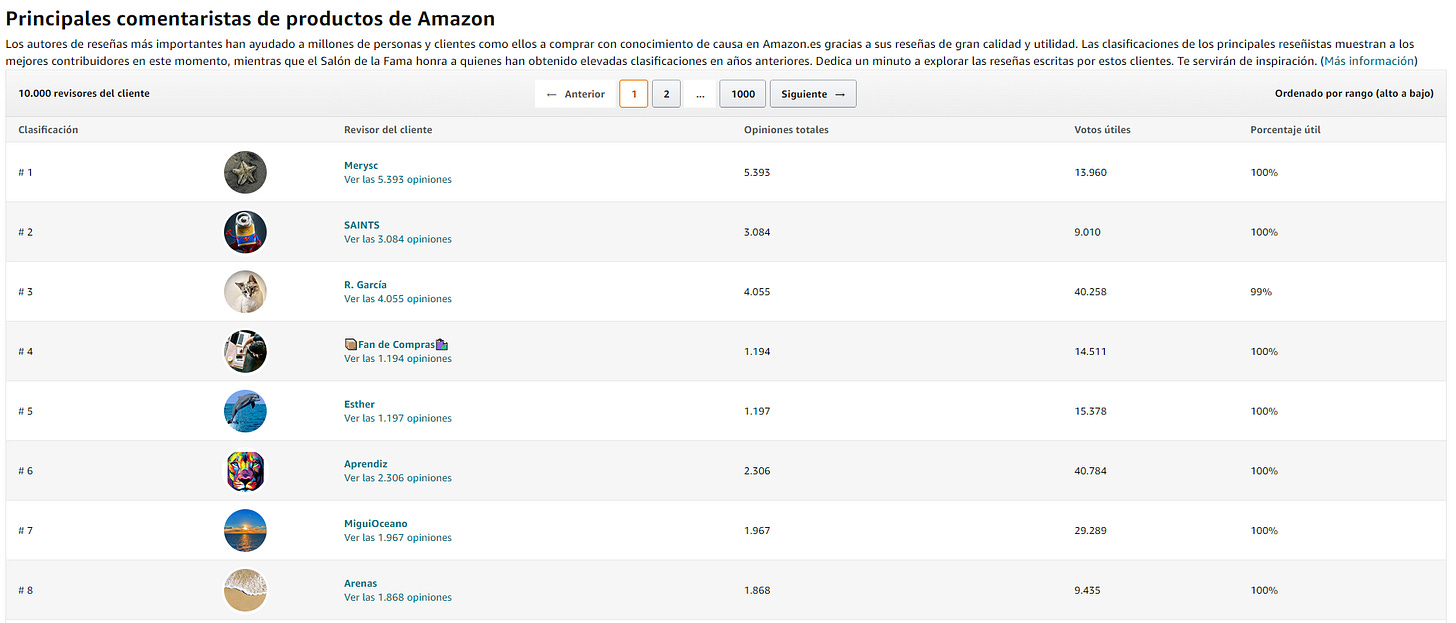Open reviewer profile SAINTS
This screenshot has width=1456, height=623.
tap(362, 225)
